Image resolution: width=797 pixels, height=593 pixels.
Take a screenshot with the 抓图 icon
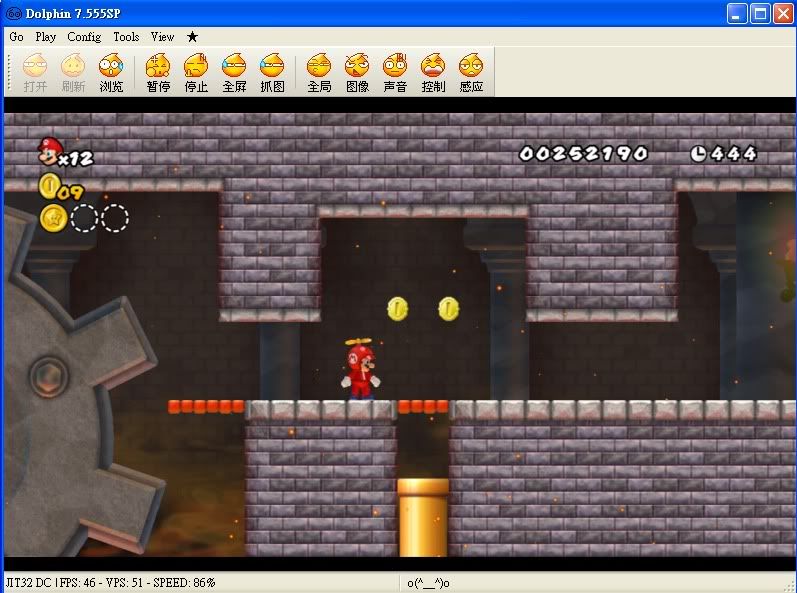click(x=272, y=73)
